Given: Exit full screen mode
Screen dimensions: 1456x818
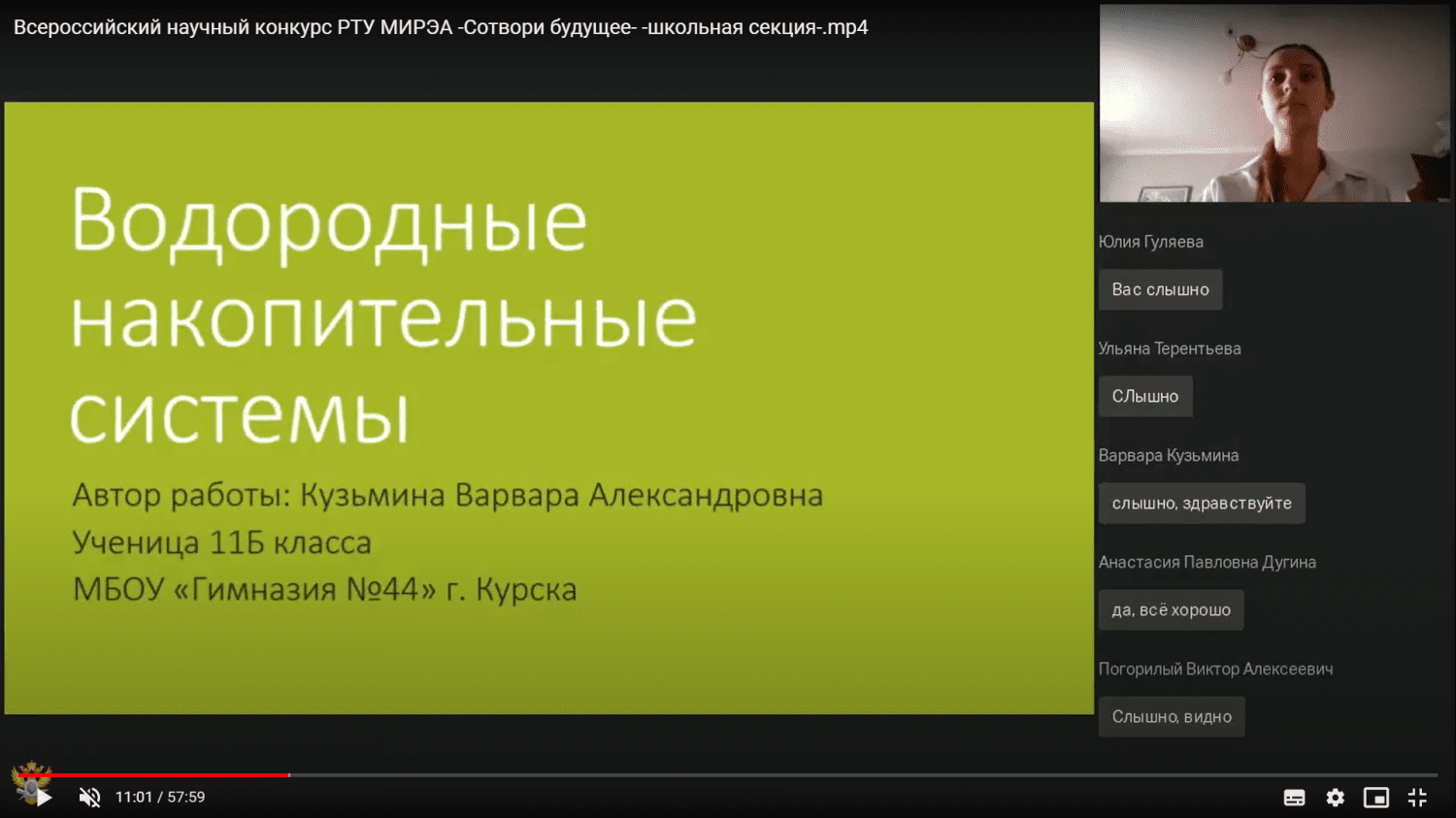Looking at the screenshot, I should [x=1417, y=798].
